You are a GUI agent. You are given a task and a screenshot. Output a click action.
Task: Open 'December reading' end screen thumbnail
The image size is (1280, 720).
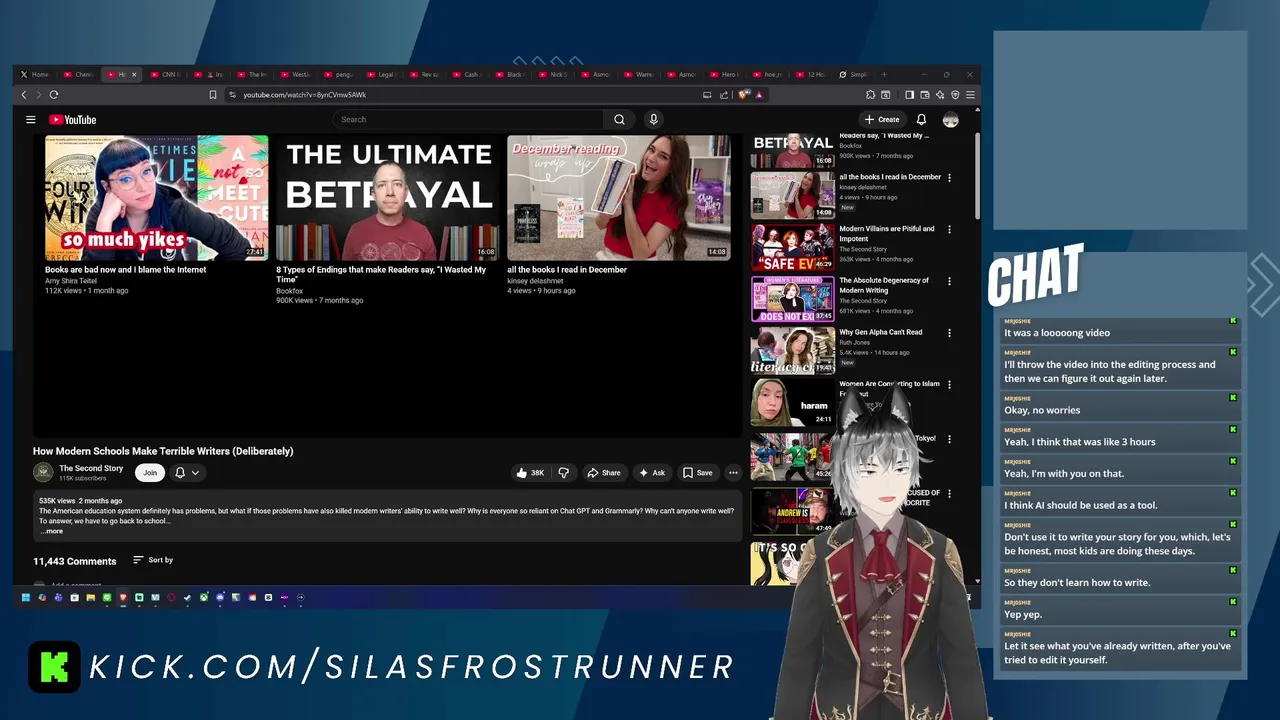pyautogui.click(x=618, y=198)
